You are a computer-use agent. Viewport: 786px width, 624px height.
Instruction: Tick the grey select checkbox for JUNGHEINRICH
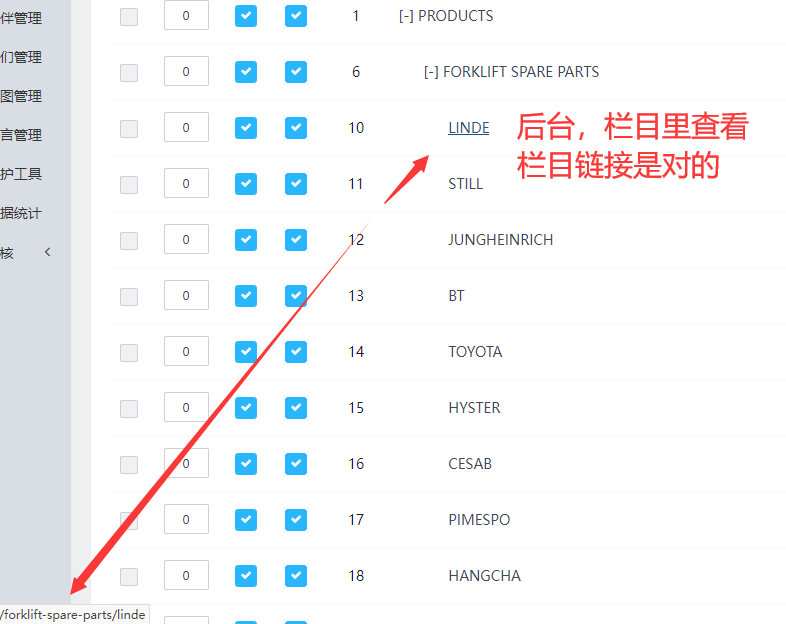[129, 241]
